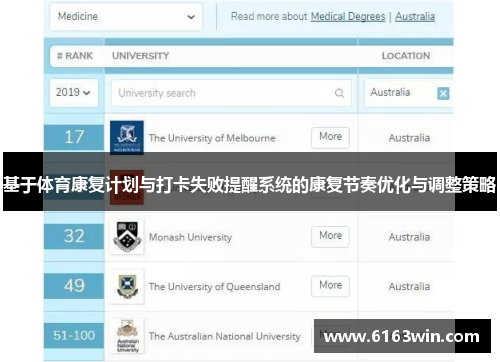Click the University of Queensland crest
Screen dimensions: 500x362
[x=127, y=286]
